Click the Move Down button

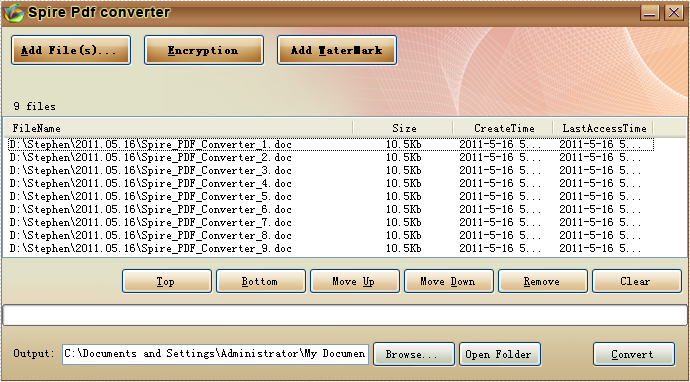(449, 281)
